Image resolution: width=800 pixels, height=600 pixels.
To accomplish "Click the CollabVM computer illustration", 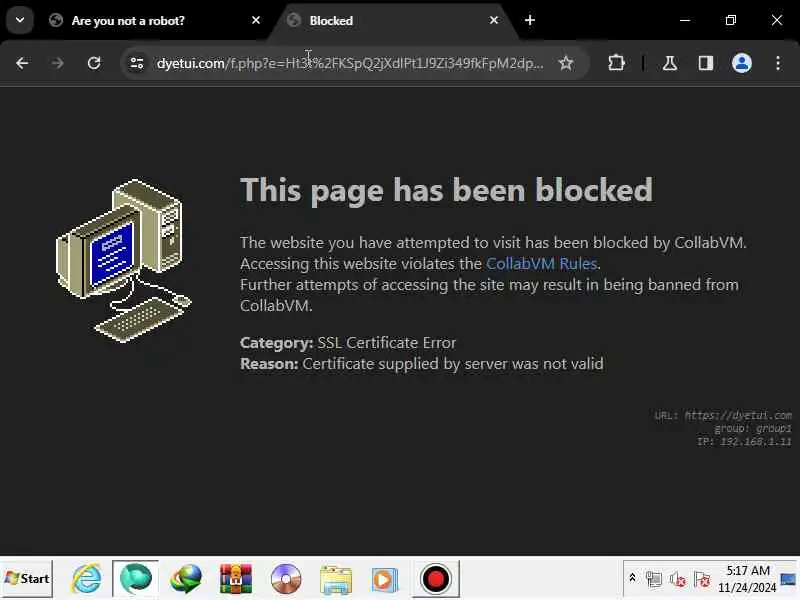I will tap(124, 261).
